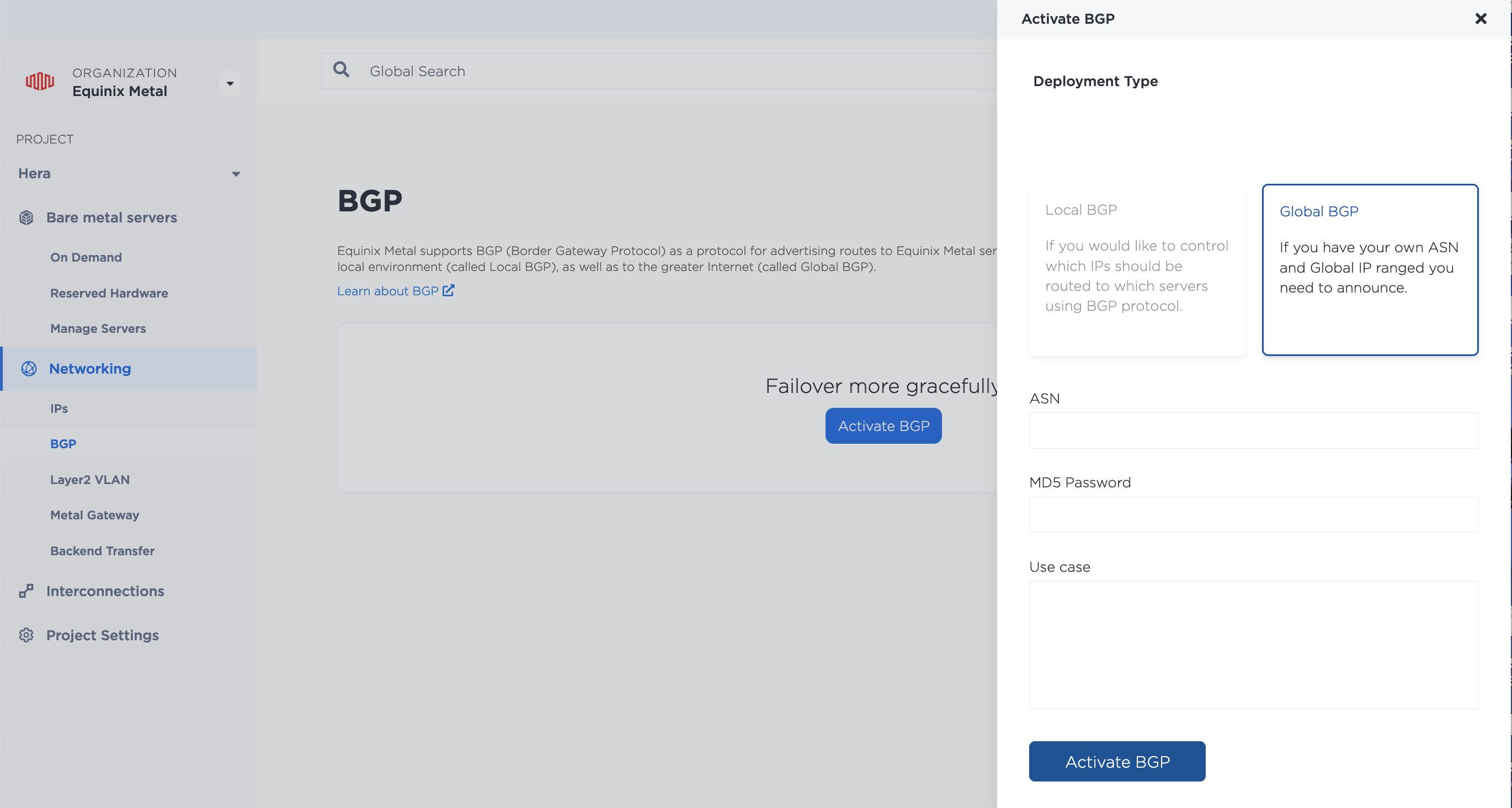Click the Interconnections icon
The image size is (1512, 808).
tap(26, 591)
